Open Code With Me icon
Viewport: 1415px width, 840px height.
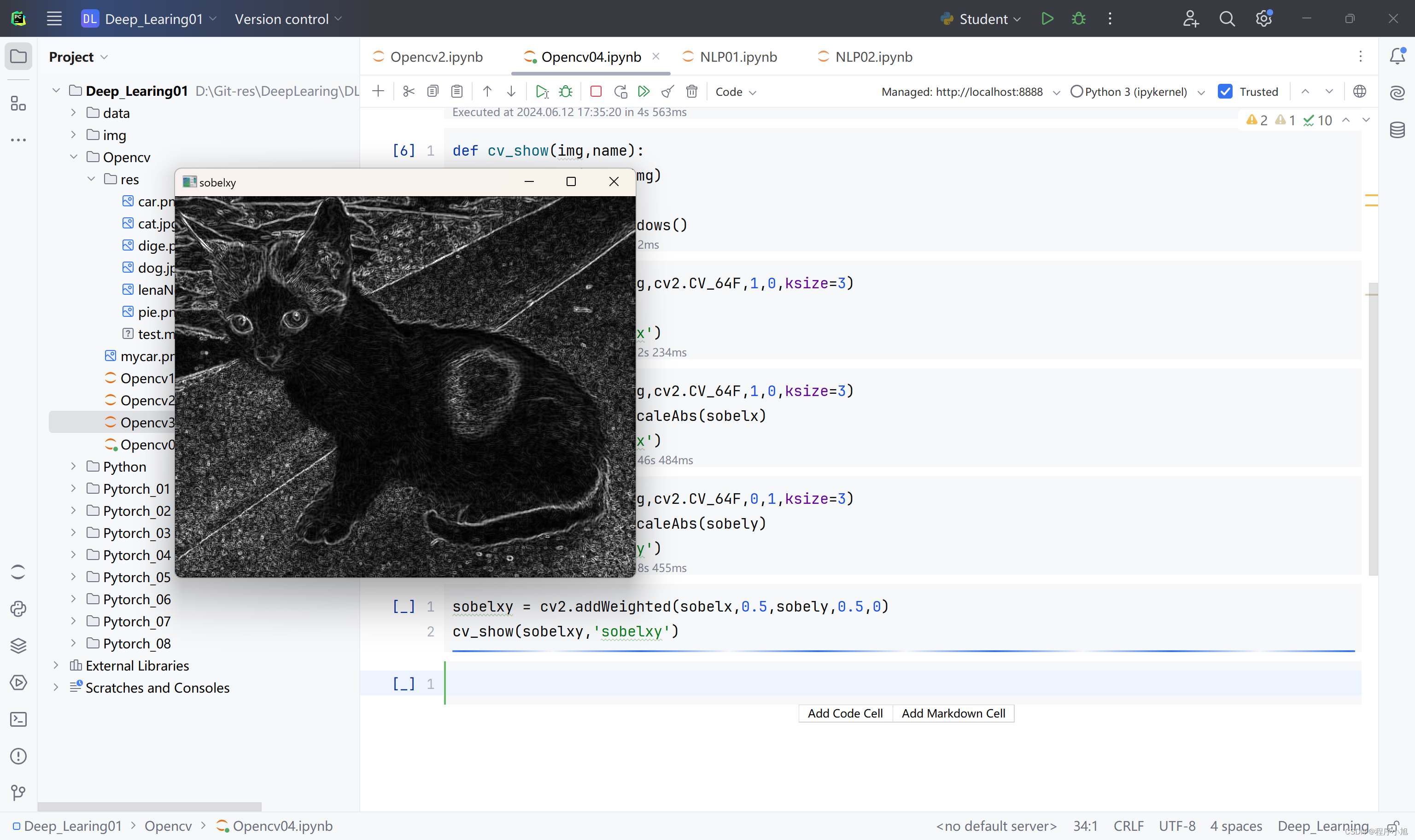point(1190,19)
